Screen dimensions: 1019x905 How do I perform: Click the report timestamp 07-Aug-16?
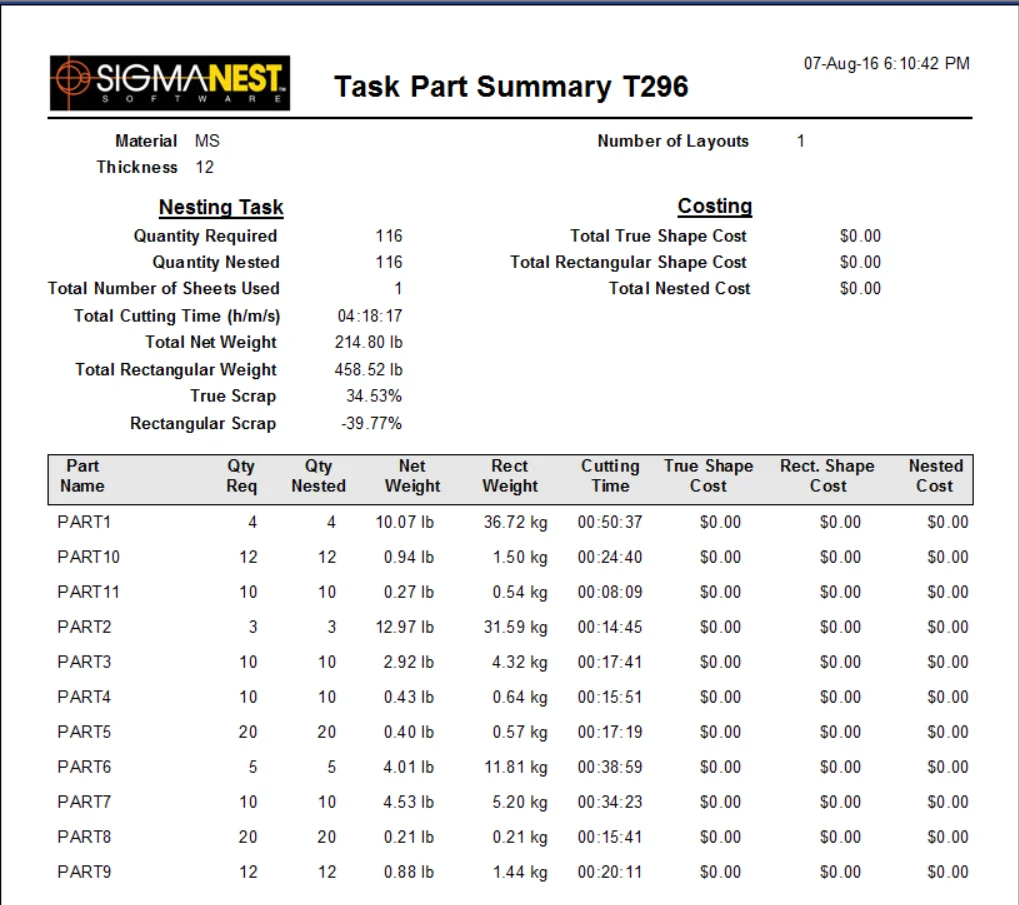tap(886, 63)
